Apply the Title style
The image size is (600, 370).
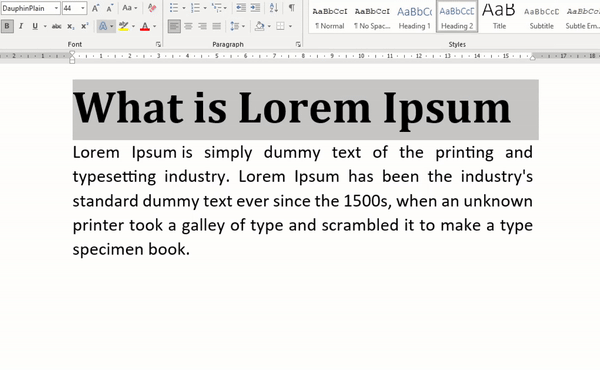pos(499,17)
